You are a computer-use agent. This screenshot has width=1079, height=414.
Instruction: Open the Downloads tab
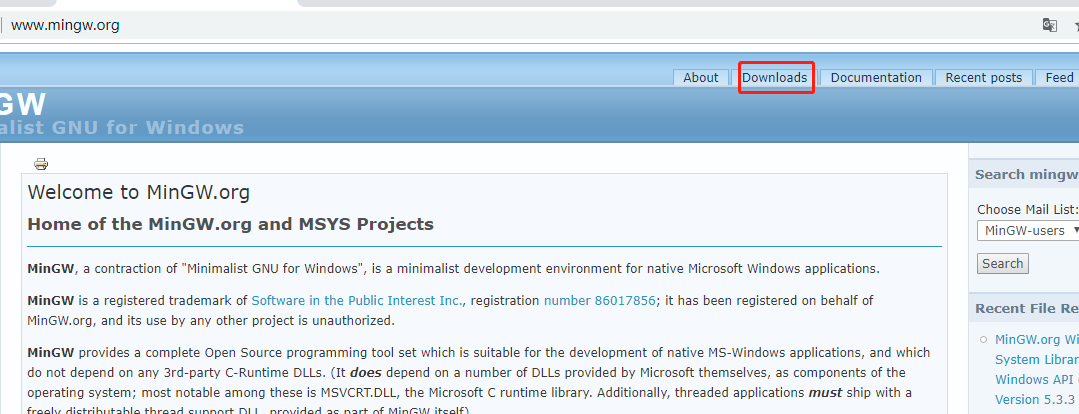tap(774, 78)
